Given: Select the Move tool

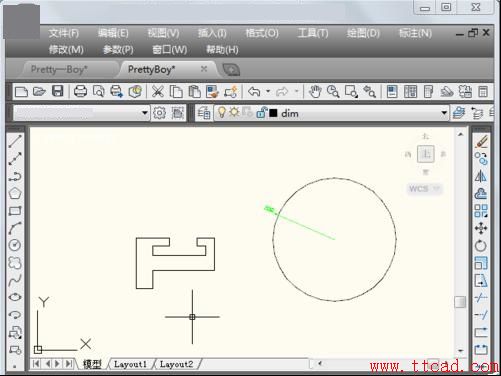Looking at the screenshot, I should point(481,228).
